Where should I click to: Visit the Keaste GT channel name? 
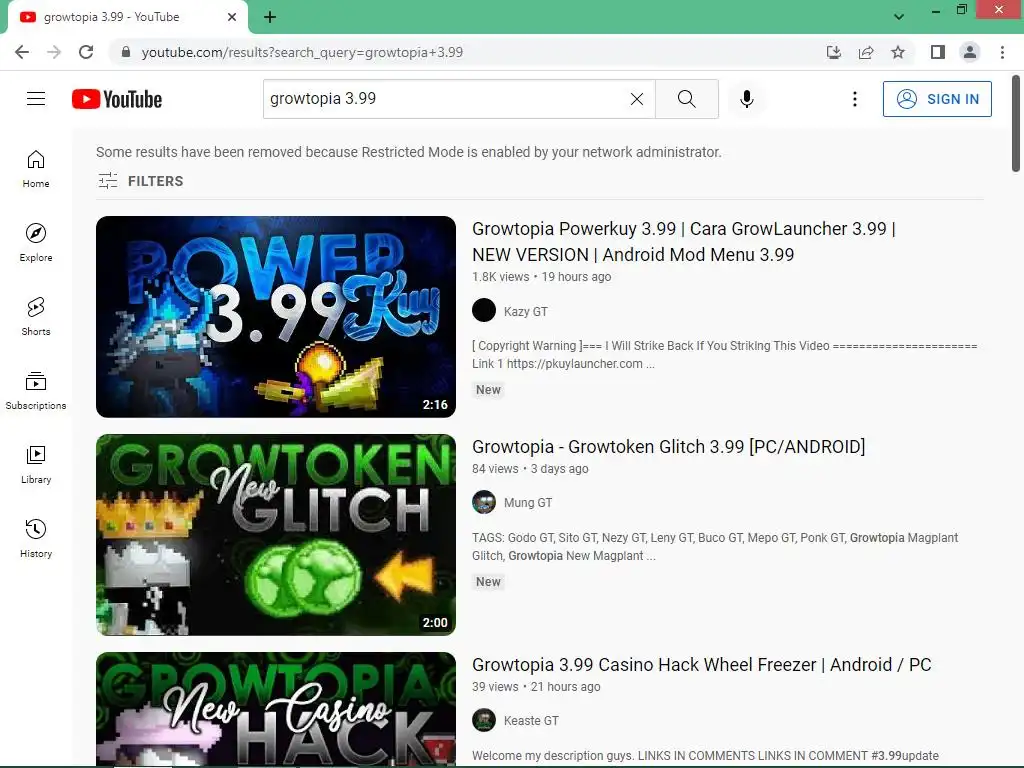tap(531, 721)
